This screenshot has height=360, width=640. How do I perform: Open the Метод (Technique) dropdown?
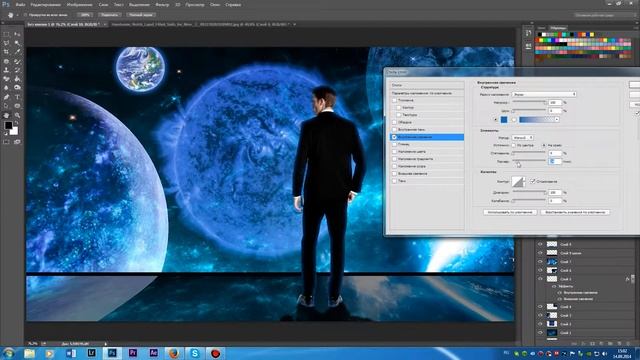[522, 138]
